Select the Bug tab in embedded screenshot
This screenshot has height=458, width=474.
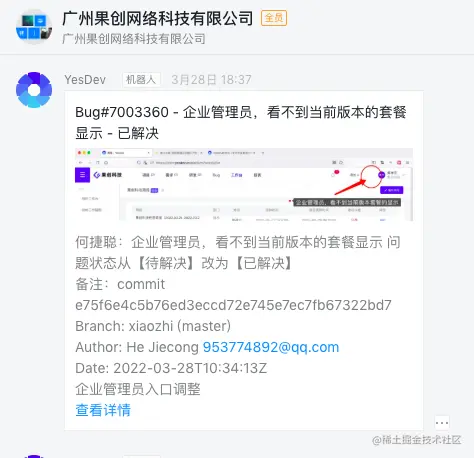click(216, 175)
